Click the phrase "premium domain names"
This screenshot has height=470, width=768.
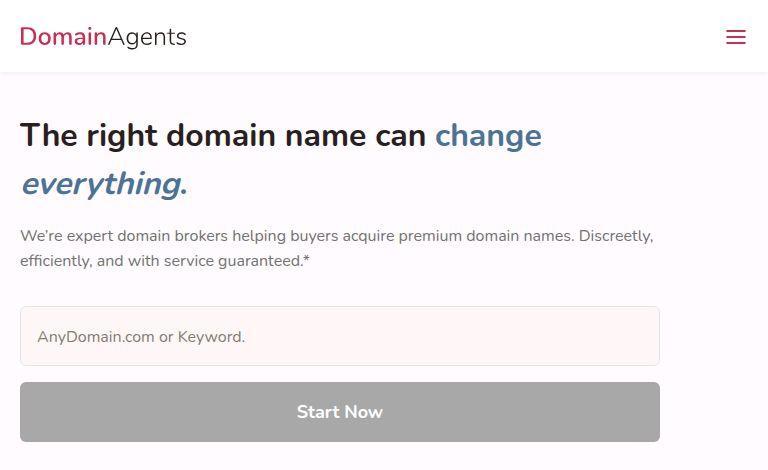pyautogui.click(x=486, y=237)
